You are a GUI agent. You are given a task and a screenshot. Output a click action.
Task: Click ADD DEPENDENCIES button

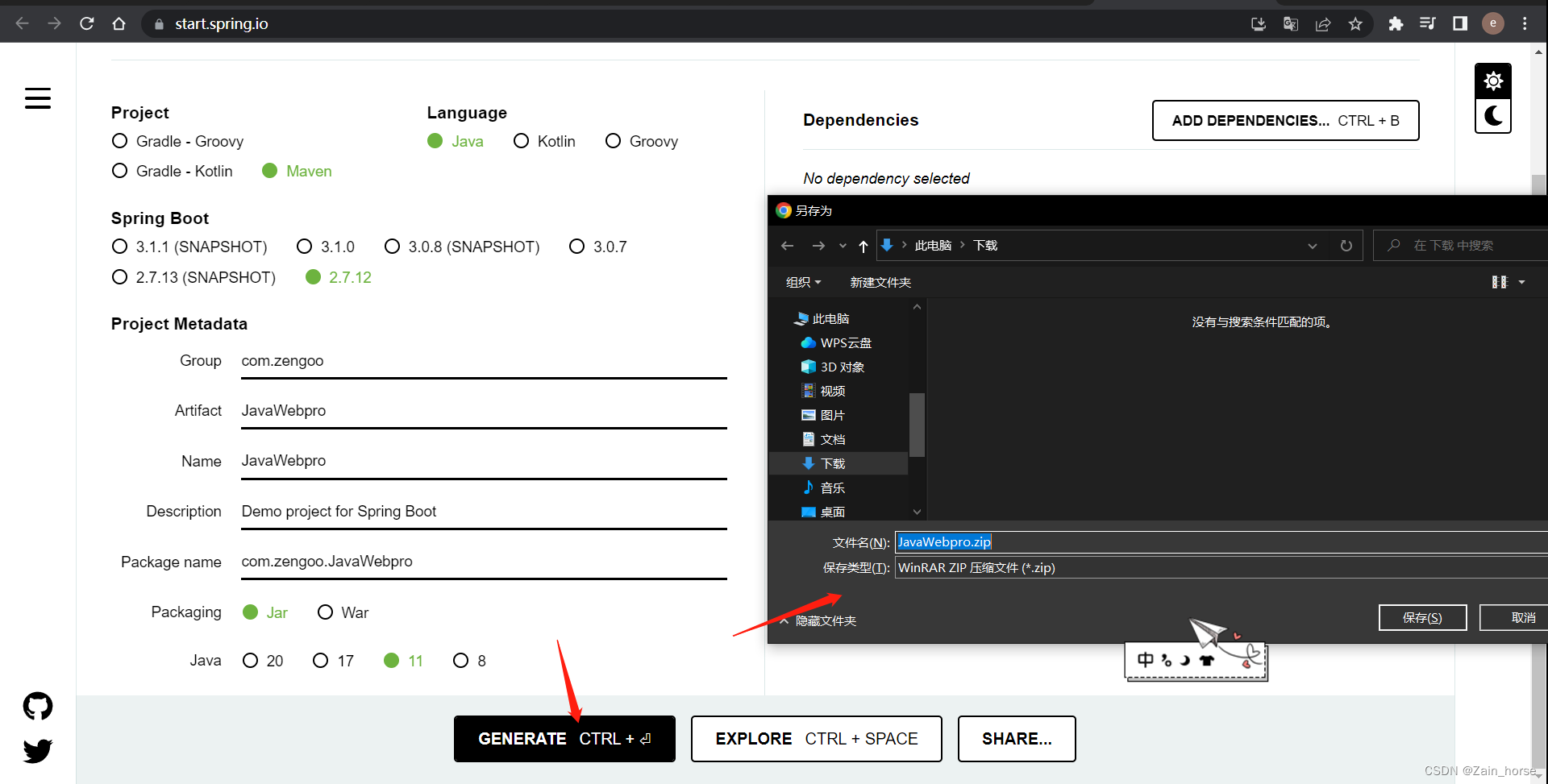tap(1285, 121)
